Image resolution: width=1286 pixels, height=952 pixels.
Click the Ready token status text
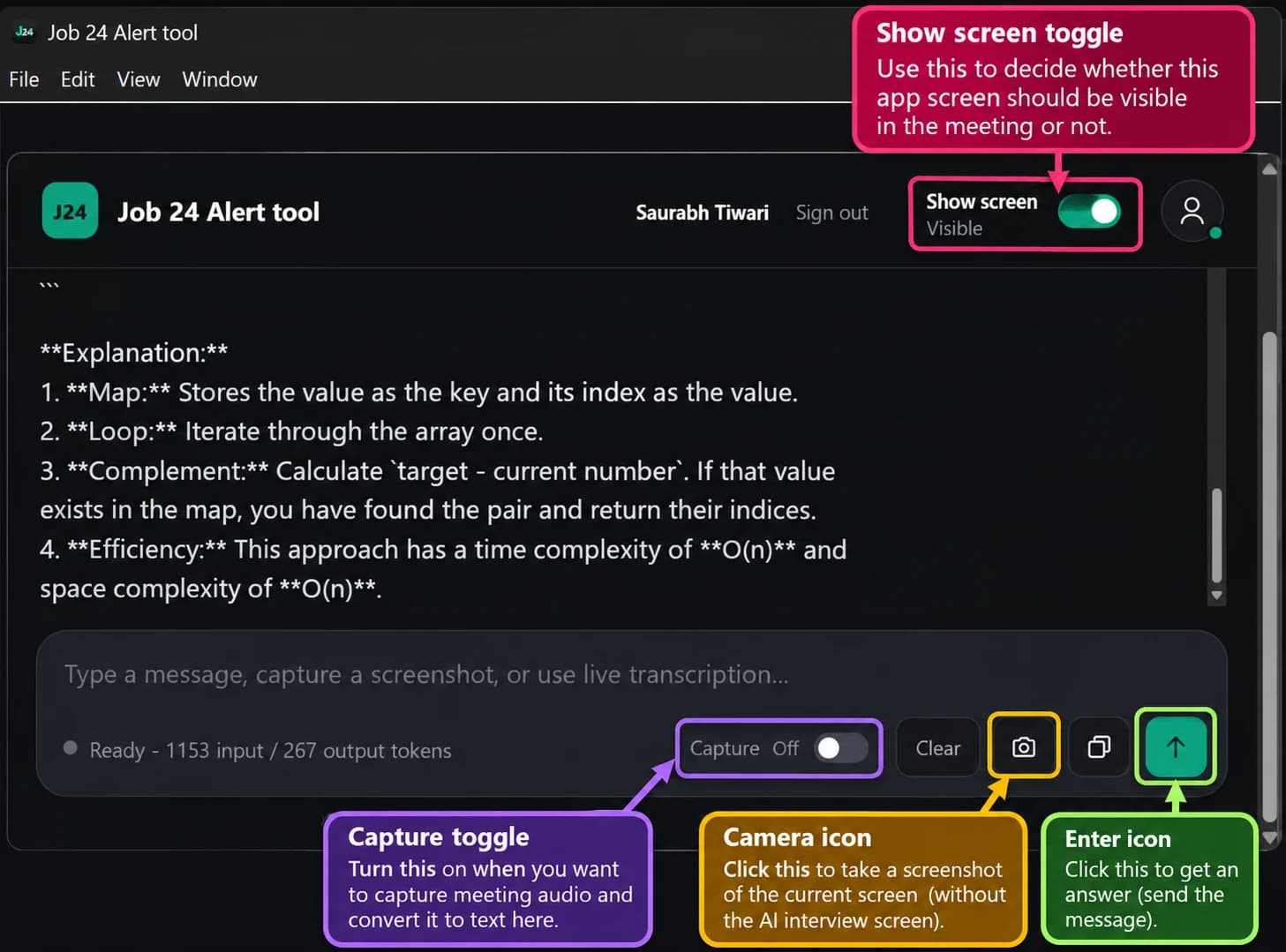(270, 750)
